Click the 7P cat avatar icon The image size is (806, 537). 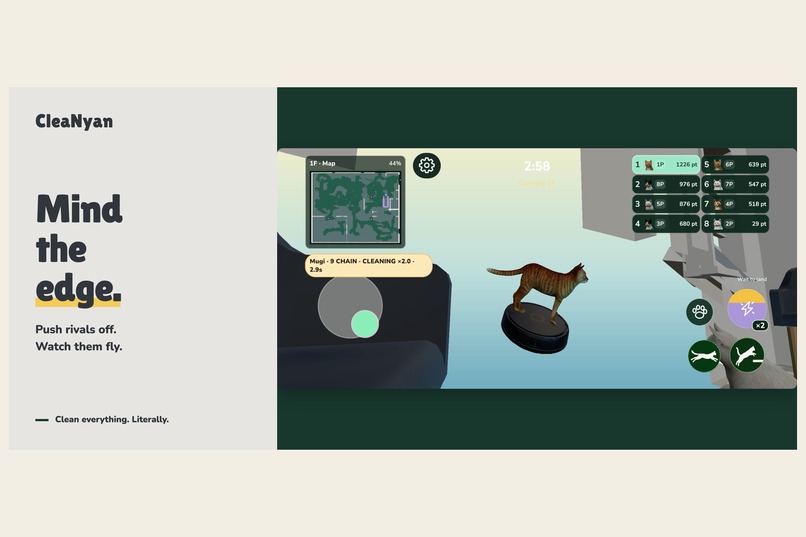click(x=718, y=184)
